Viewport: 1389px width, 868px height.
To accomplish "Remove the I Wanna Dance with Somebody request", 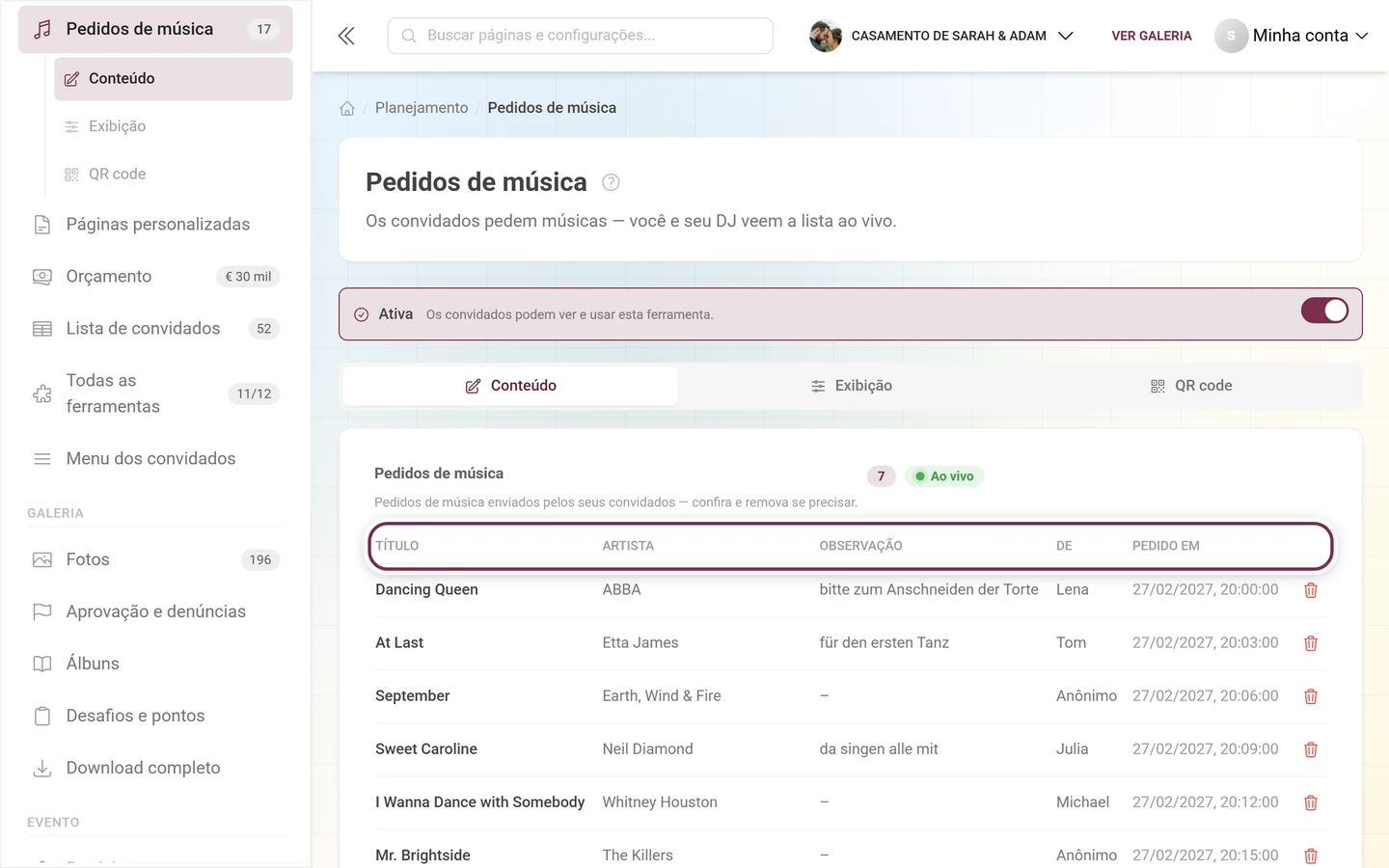I will pyautogui.click(x=1311, y=802).
